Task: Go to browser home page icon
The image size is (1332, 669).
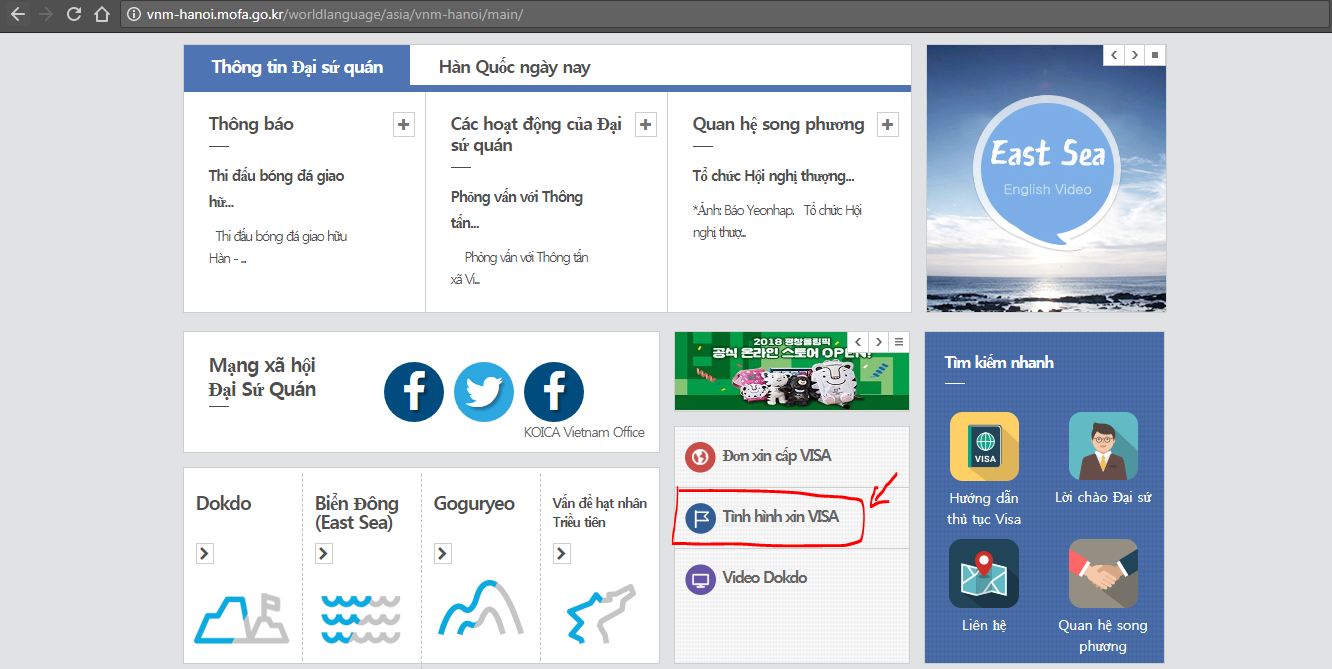Action: tap(101, 15)
